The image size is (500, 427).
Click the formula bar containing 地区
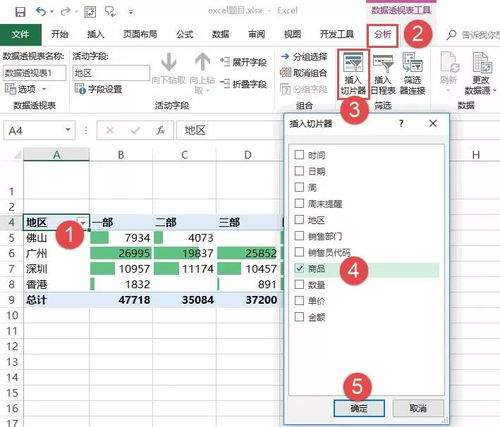click(230, 130)
